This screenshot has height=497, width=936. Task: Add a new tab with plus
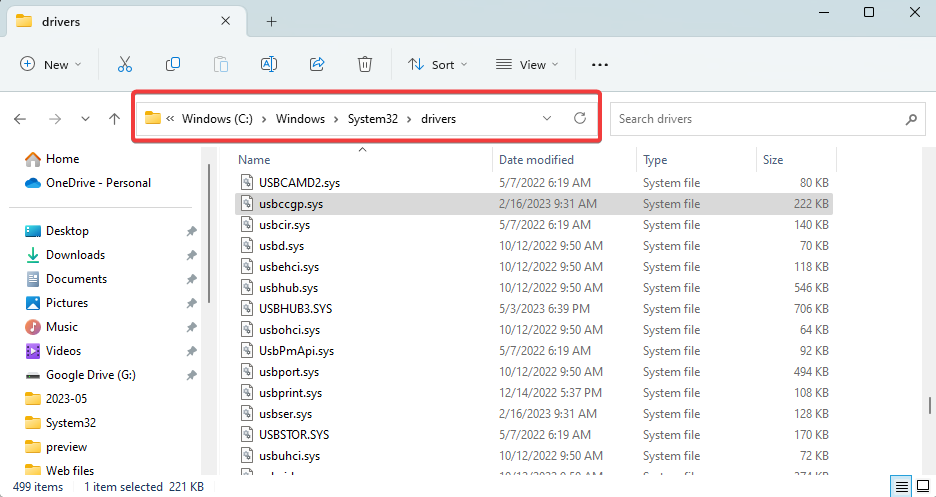click(x=272, y=21)
